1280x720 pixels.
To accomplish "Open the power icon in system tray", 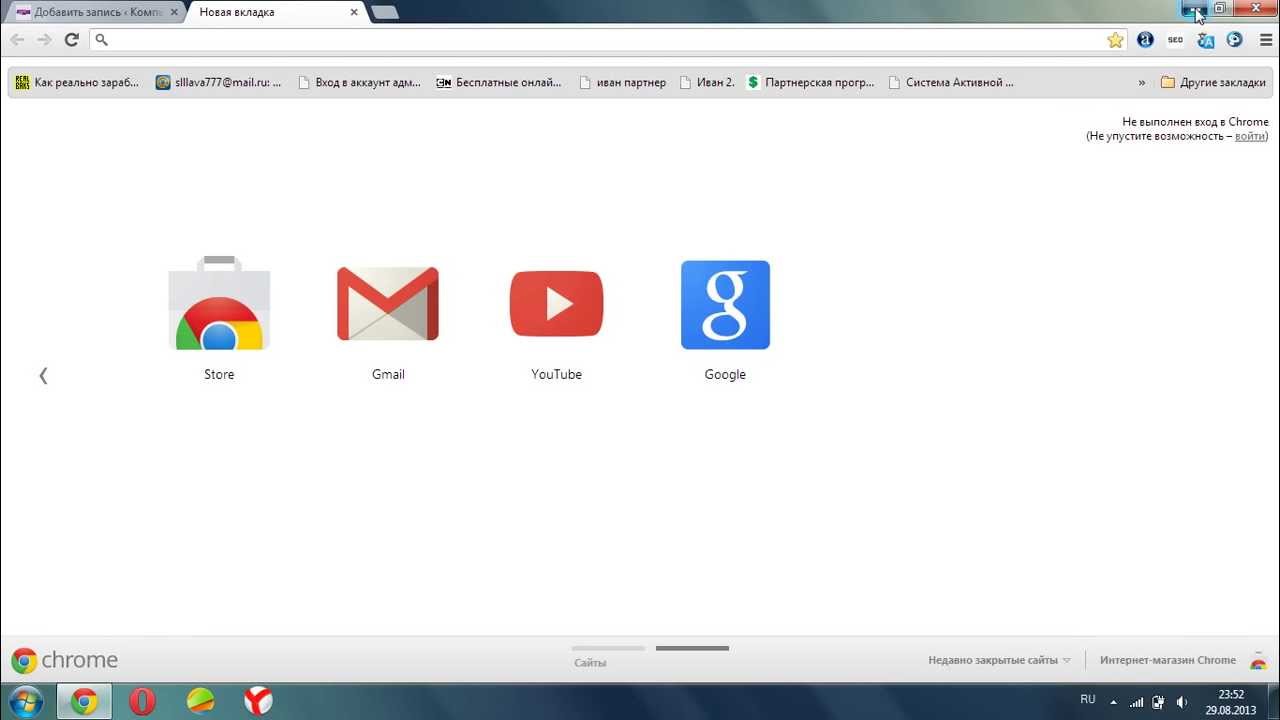I will coord(1159,702).
